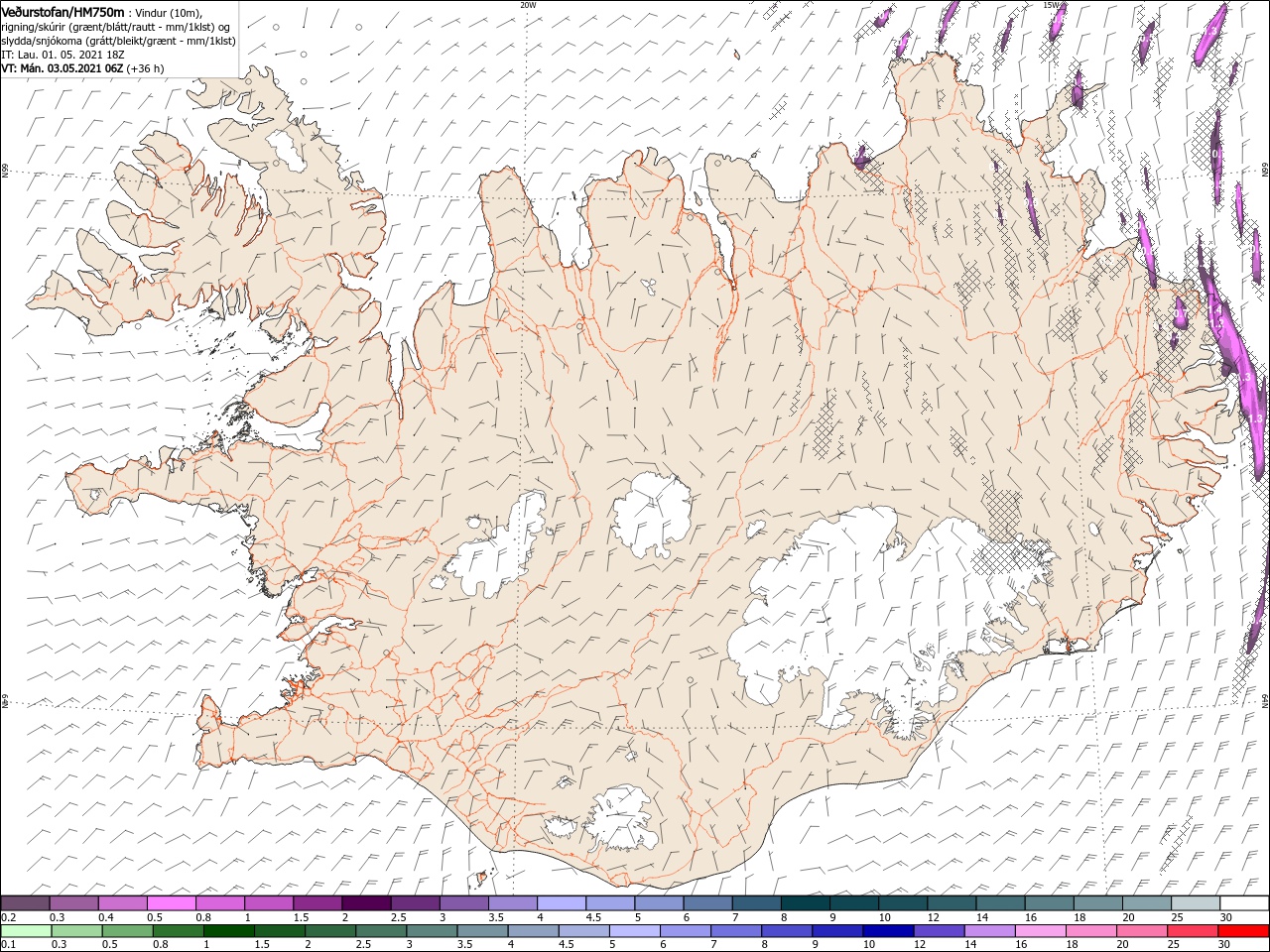This screenshot has width=1270, height=952.
Task: Pick the dark purple upper swatch starting at 2
Action: click(x=366, y=903)
